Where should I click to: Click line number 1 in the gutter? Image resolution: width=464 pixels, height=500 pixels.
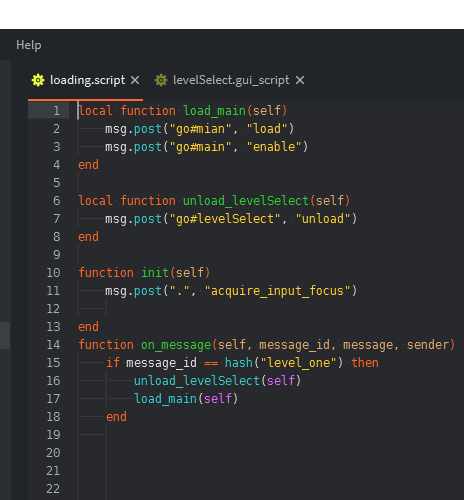pos(56,111)
